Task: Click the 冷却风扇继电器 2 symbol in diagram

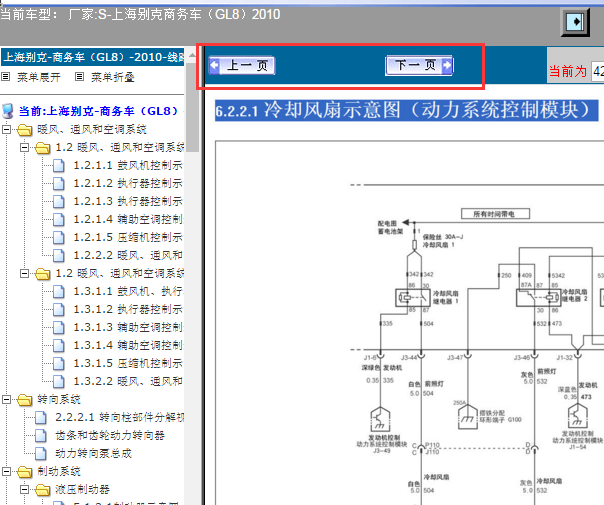Action: coord(538,298)
